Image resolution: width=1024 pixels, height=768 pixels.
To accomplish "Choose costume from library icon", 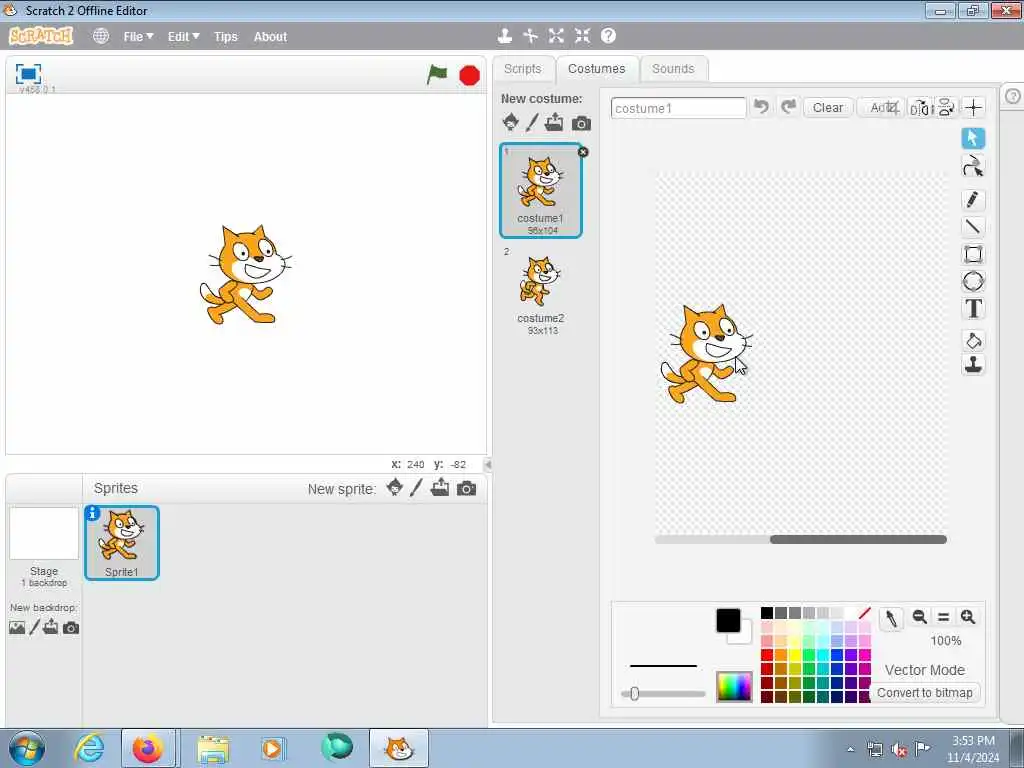I will click(511, 122).
